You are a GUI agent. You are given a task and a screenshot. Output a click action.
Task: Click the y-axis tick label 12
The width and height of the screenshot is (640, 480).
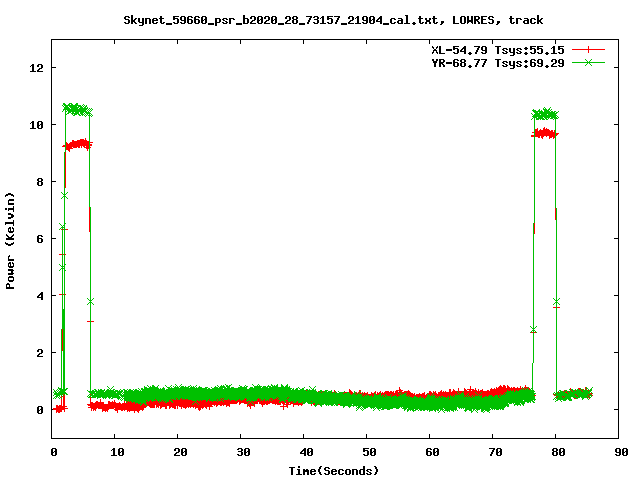click(x=36, y=68)
